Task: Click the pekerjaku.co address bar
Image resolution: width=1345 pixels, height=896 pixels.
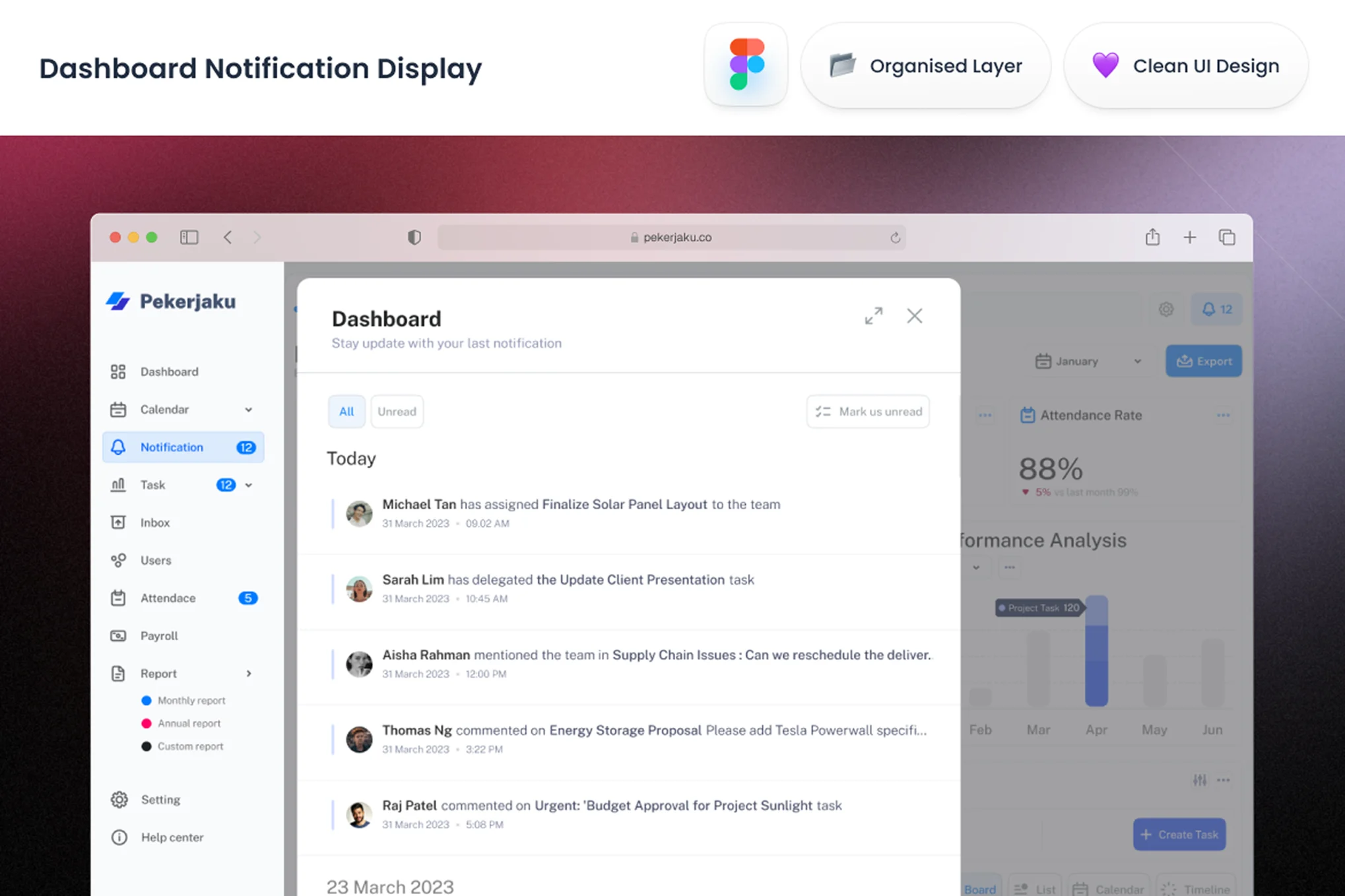Action: [671, 237]
